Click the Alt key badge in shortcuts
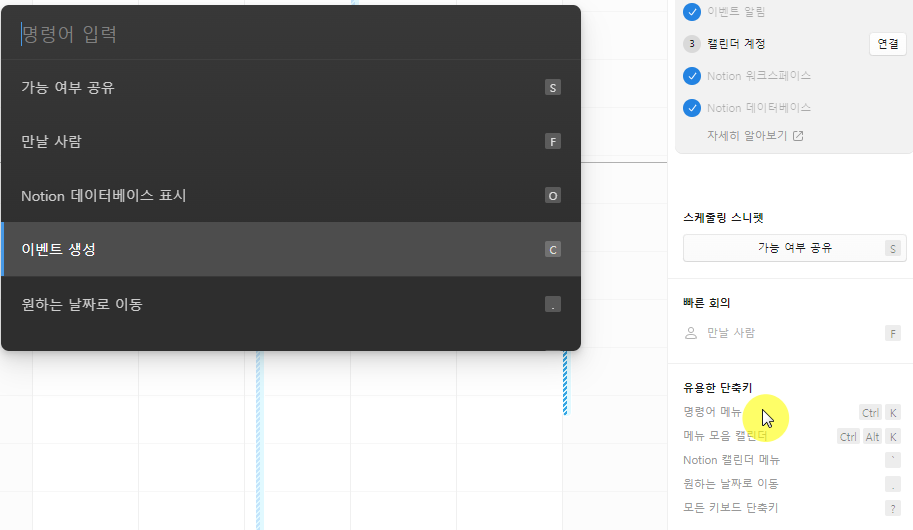Viewport: 913px width, 530px height. click(872, 437)
